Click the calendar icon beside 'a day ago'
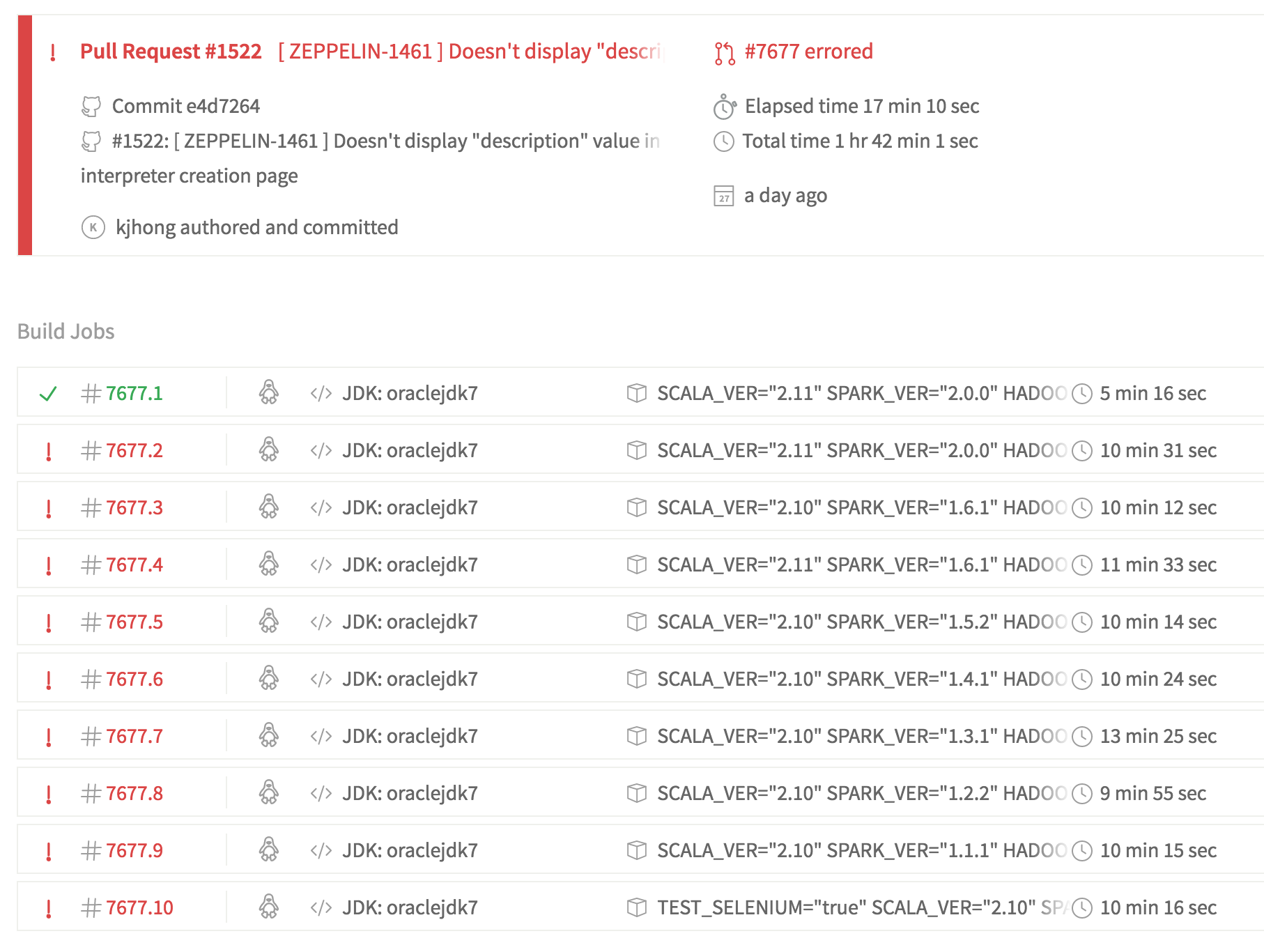Image resolution: width=1264 pixels, height=952 pixels. [x=724, y=196]
